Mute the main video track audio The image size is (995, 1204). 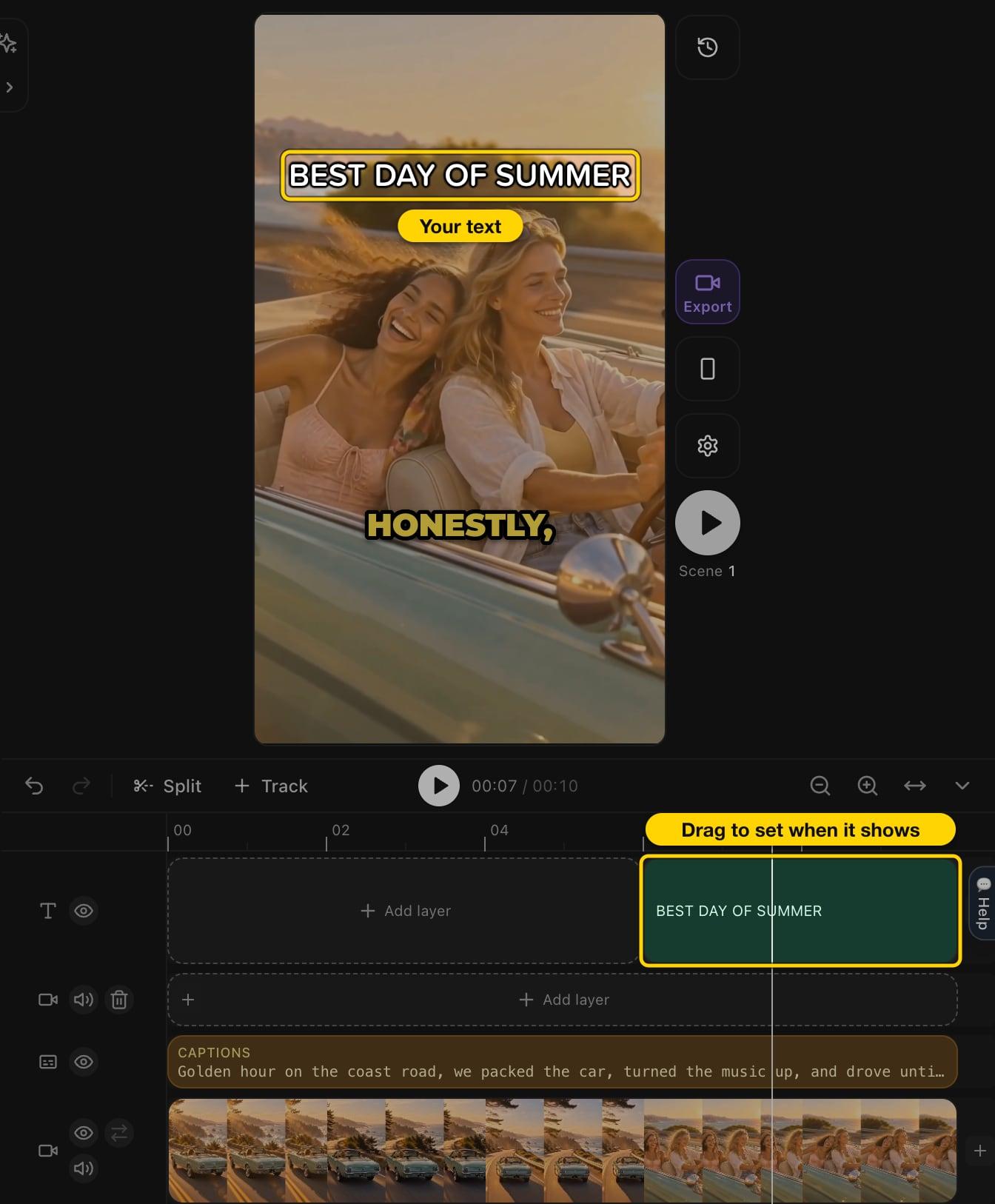[84, 1168]
